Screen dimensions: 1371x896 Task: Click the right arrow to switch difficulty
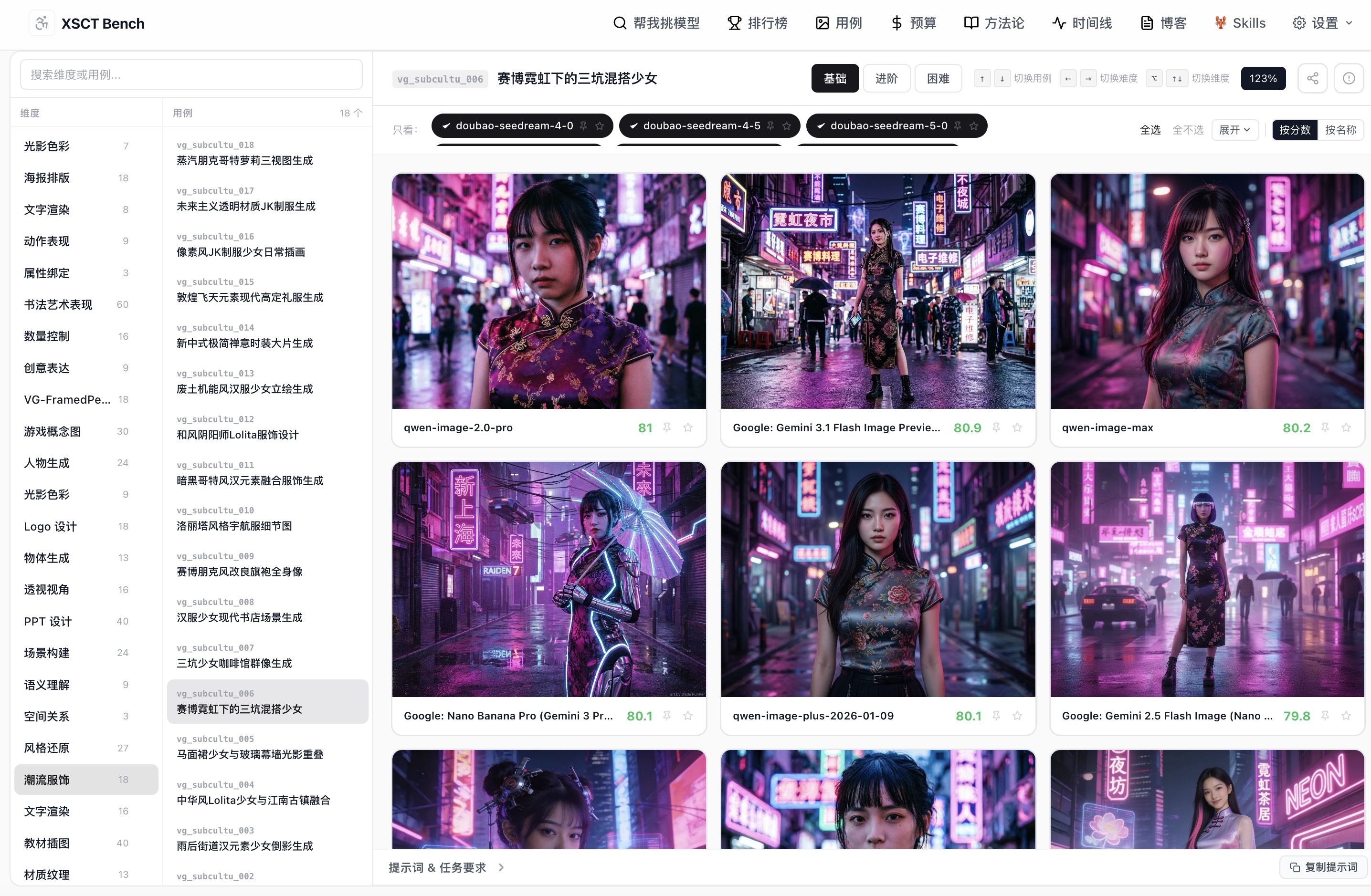[x=1087, y=78]
